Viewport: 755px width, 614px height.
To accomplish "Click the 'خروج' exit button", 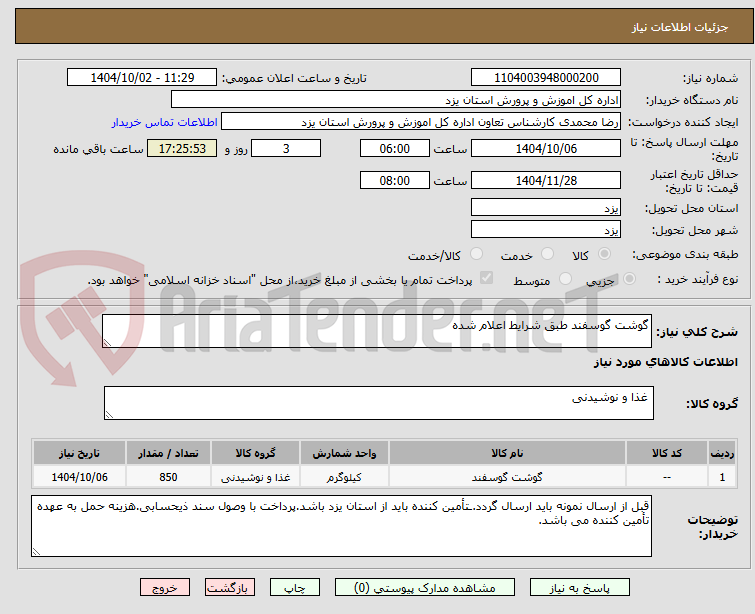I will point(165,588).
